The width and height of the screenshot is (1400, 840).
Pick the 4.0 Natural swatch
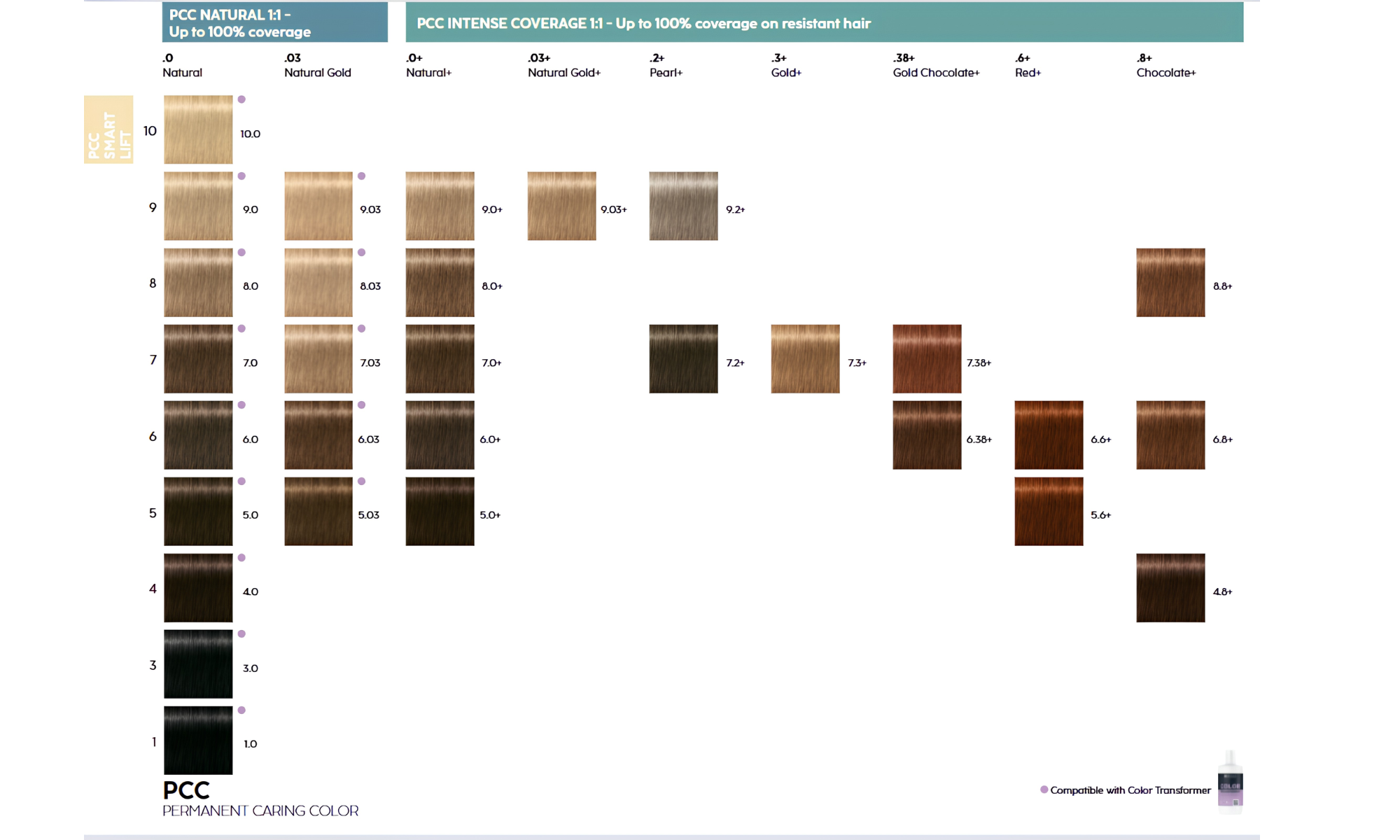pos(198,587)
